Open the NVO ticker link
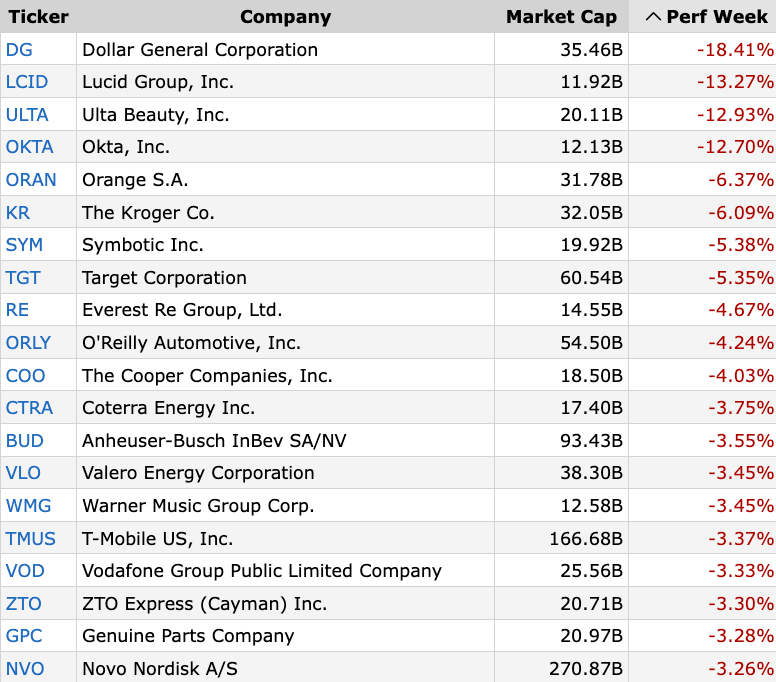This screenshot has height=682, width=776. pos(25,669)
